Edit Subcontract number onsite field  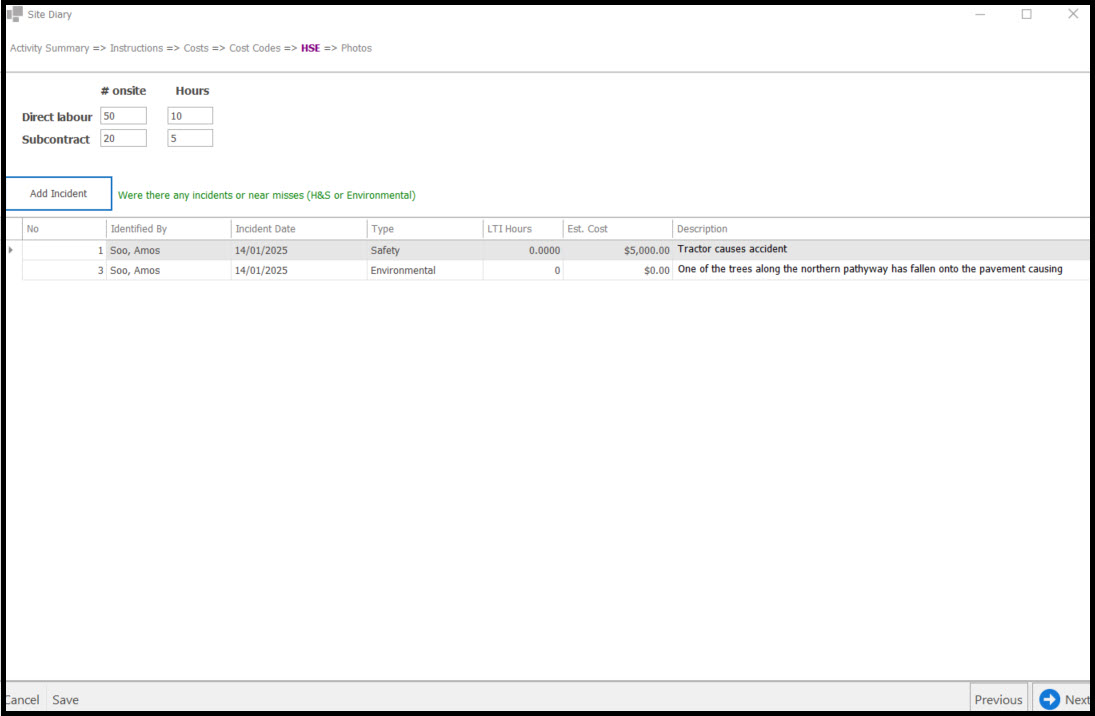point(123,138)
